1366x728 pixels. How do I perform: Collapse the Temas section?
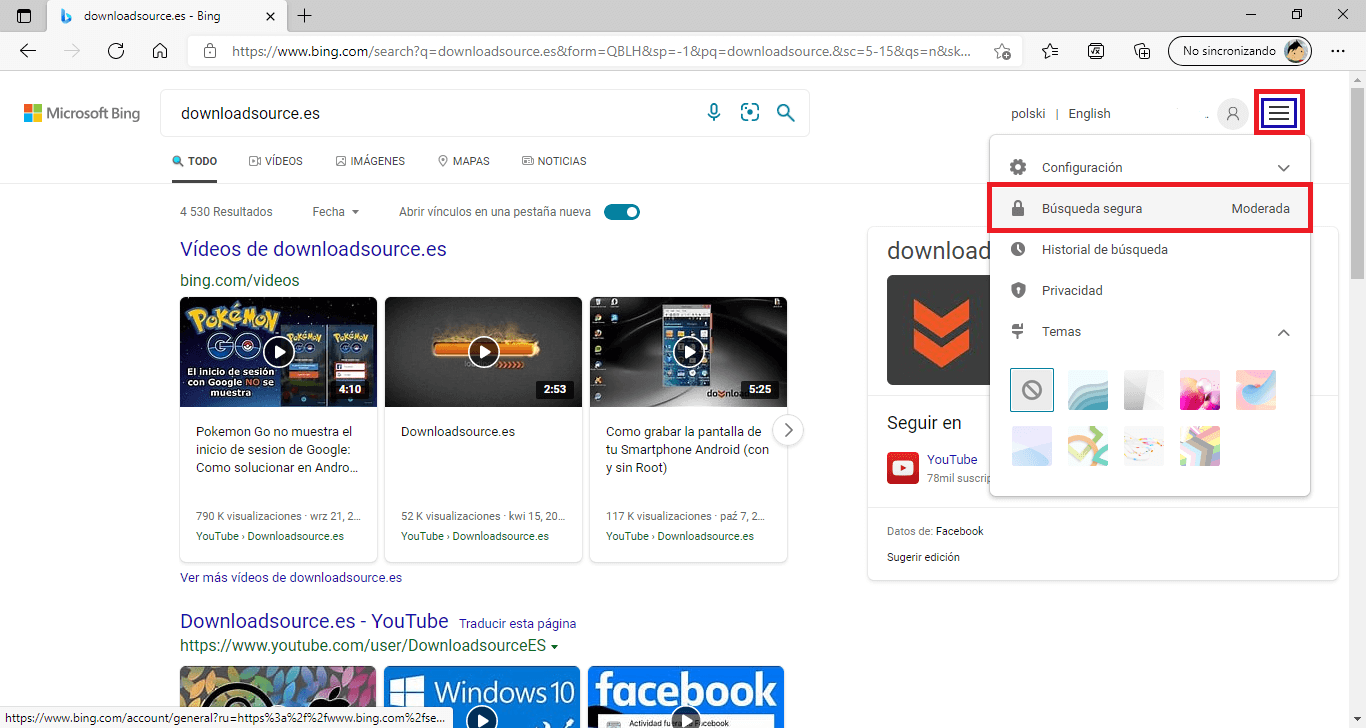click(x=1284, y=332)
